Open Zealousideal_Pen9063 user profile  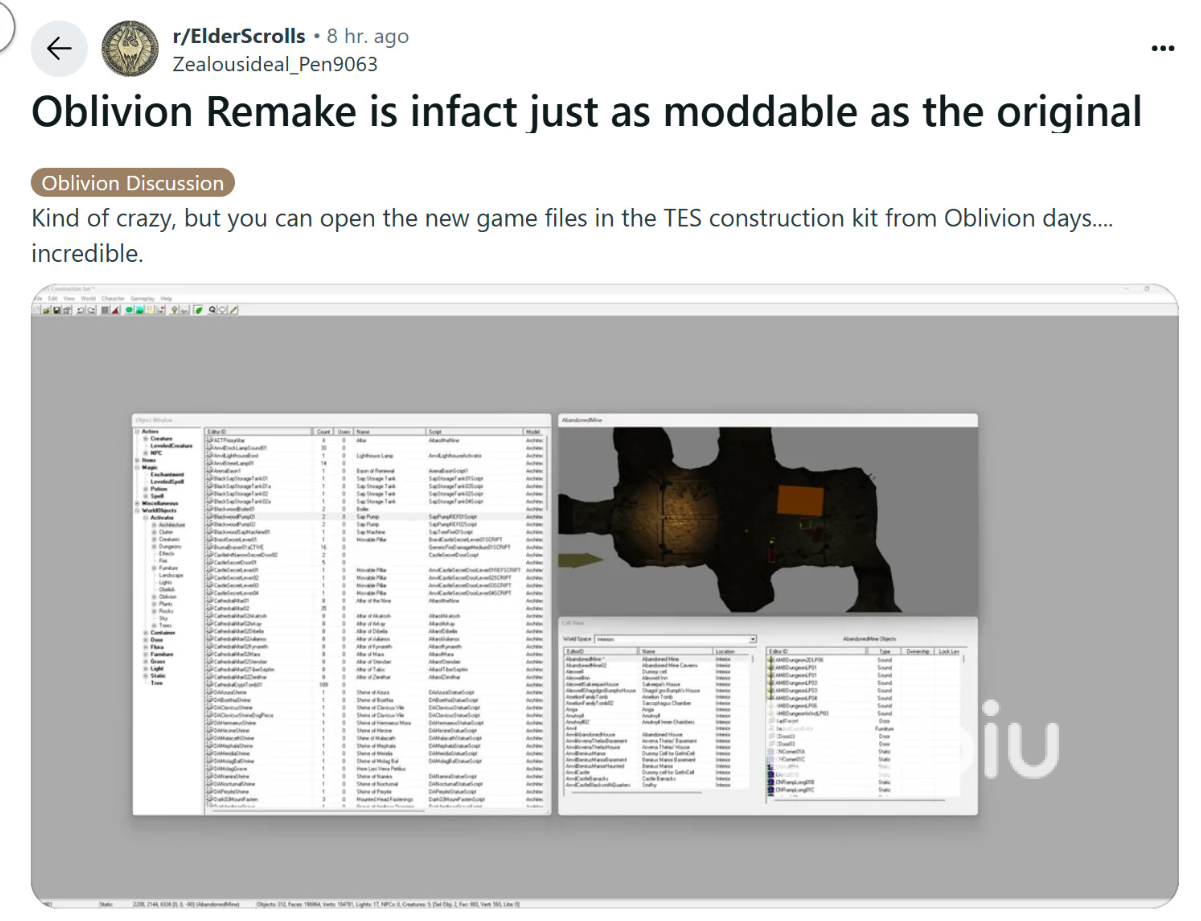275,64
